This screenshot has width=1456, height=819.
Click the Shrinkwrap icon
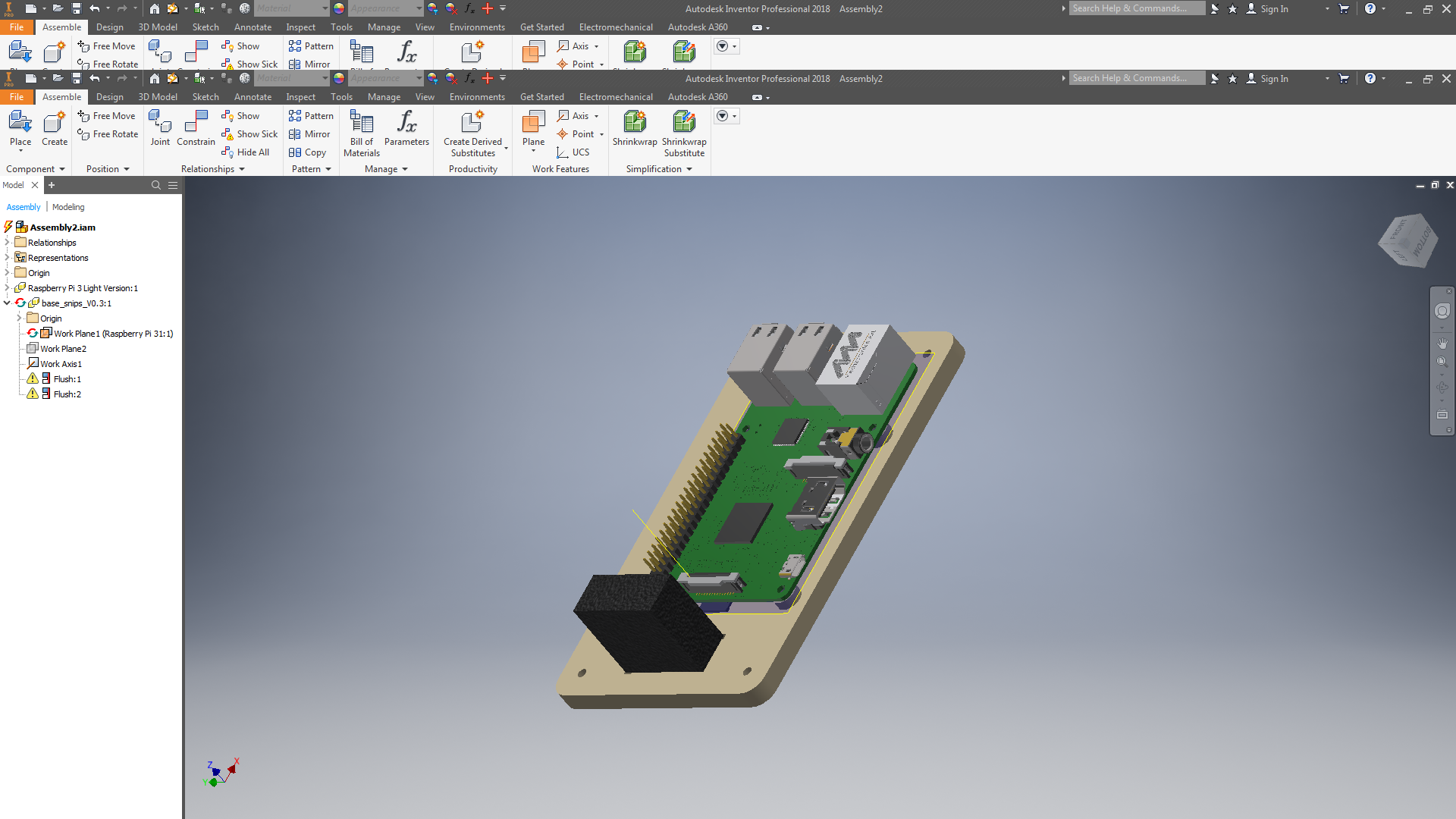(635, 123)
